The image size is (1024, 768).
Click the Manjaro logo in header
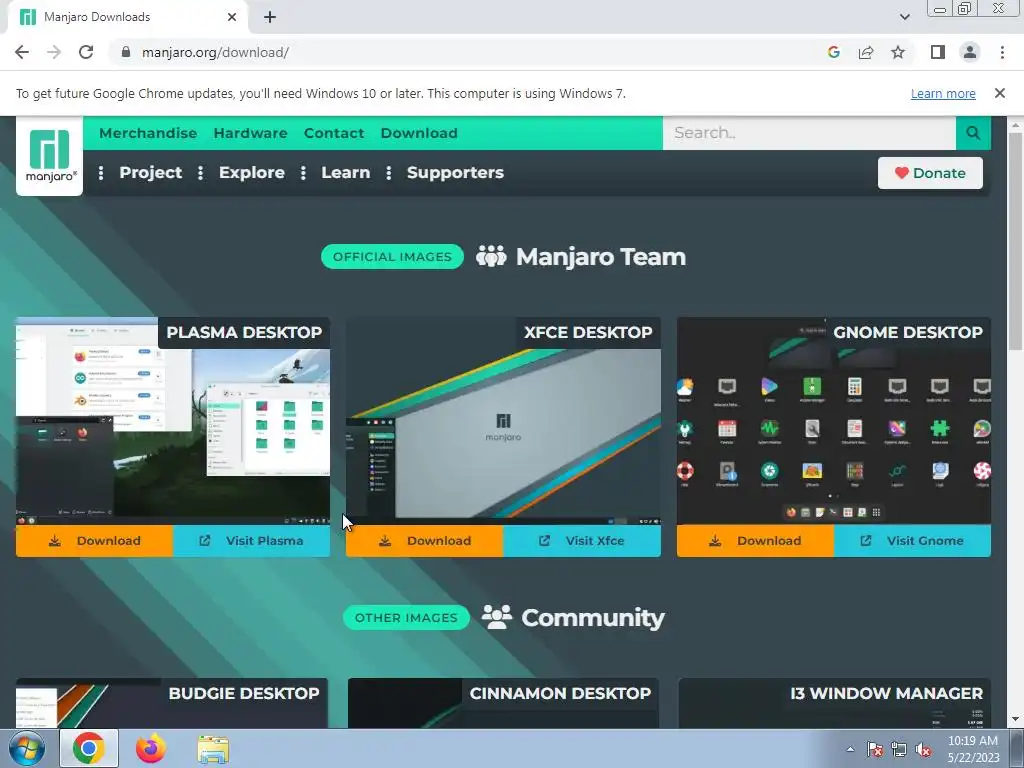pyautogui.click(x=50, y=156)
